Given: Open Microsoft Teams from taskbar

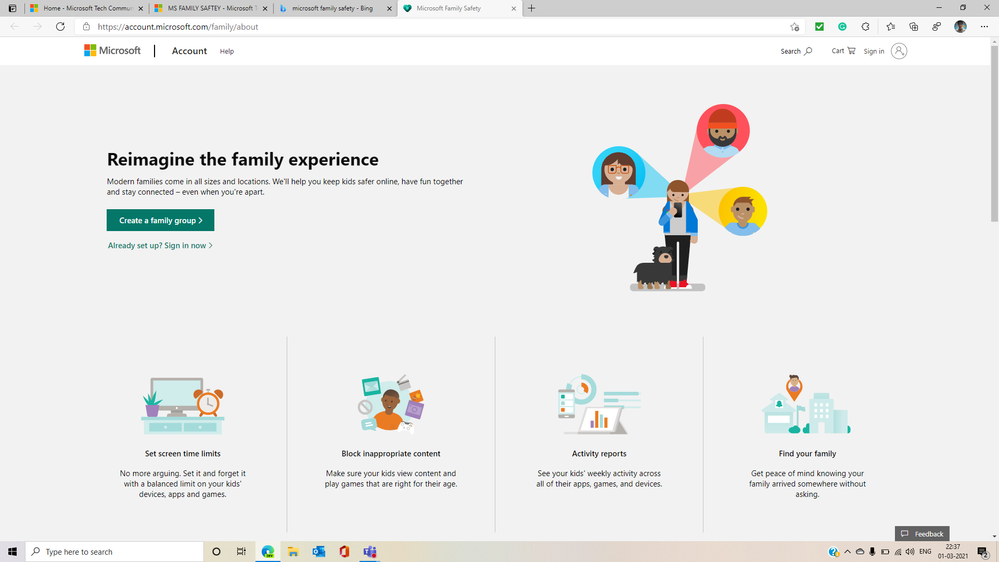Looking at the screenshot, I should click(370, 552).
